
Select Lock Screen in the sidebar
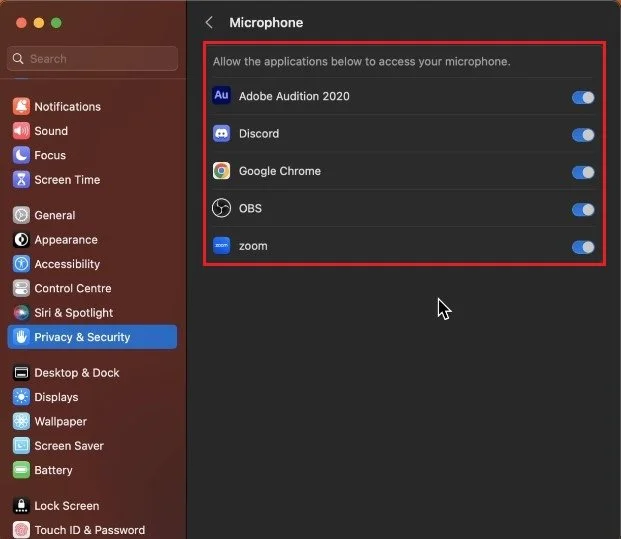point(92,506)
